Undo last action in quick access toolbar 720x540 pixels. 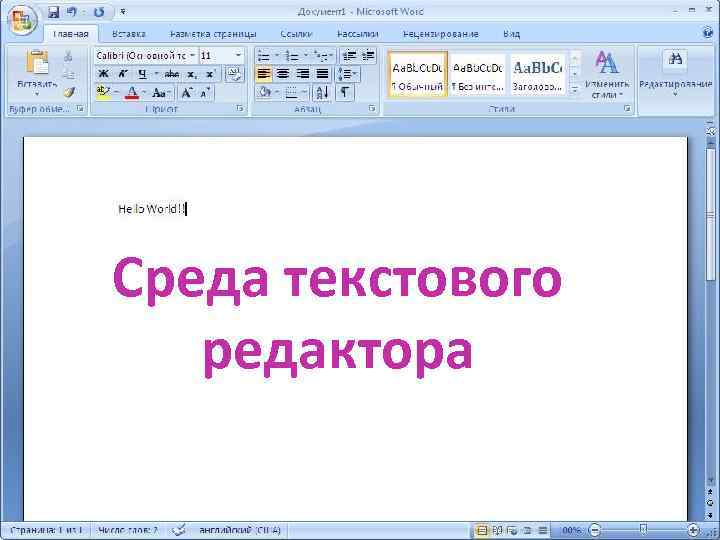point(72,12)
